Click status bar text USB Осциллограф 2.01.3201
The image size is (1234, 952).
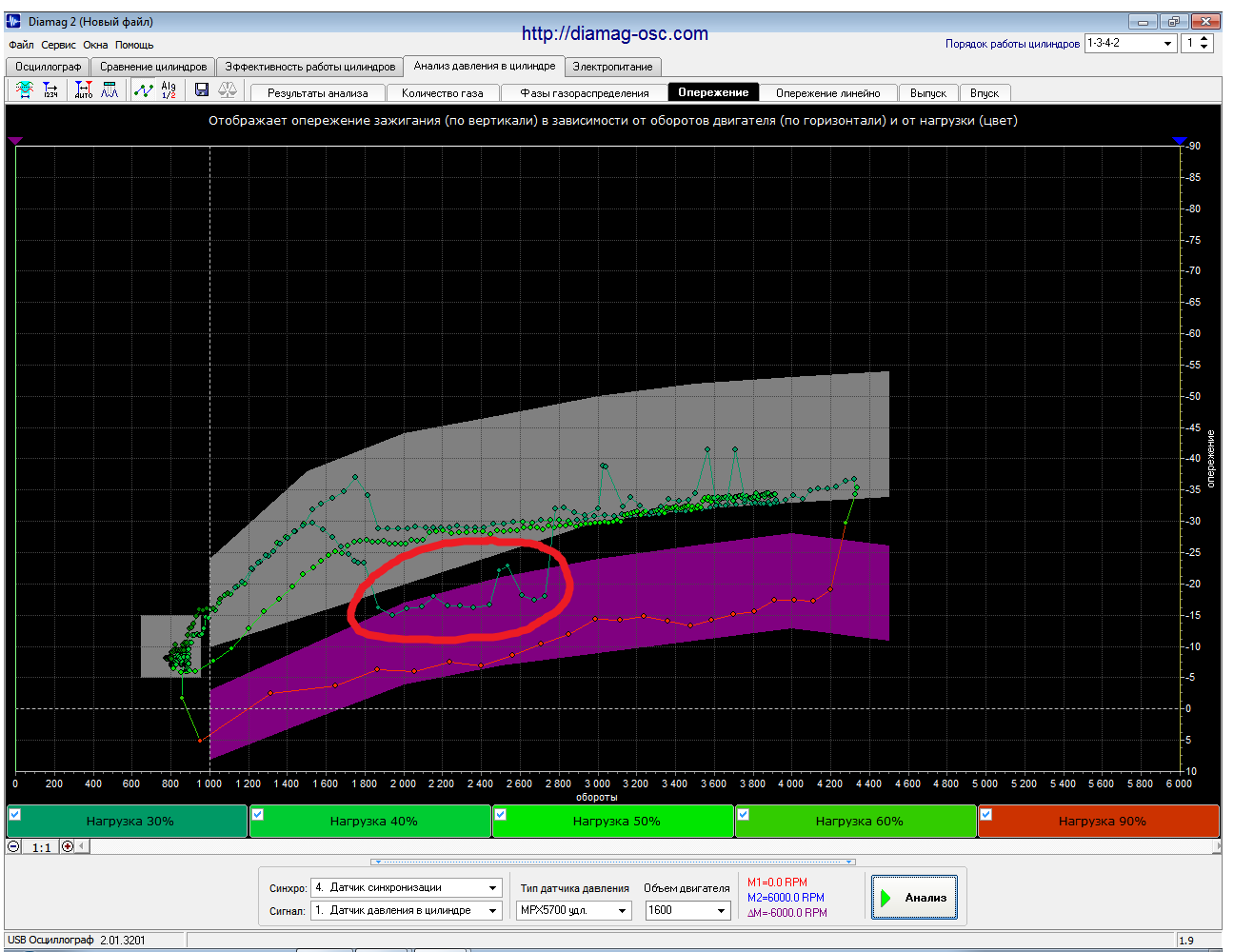(76, 940)
